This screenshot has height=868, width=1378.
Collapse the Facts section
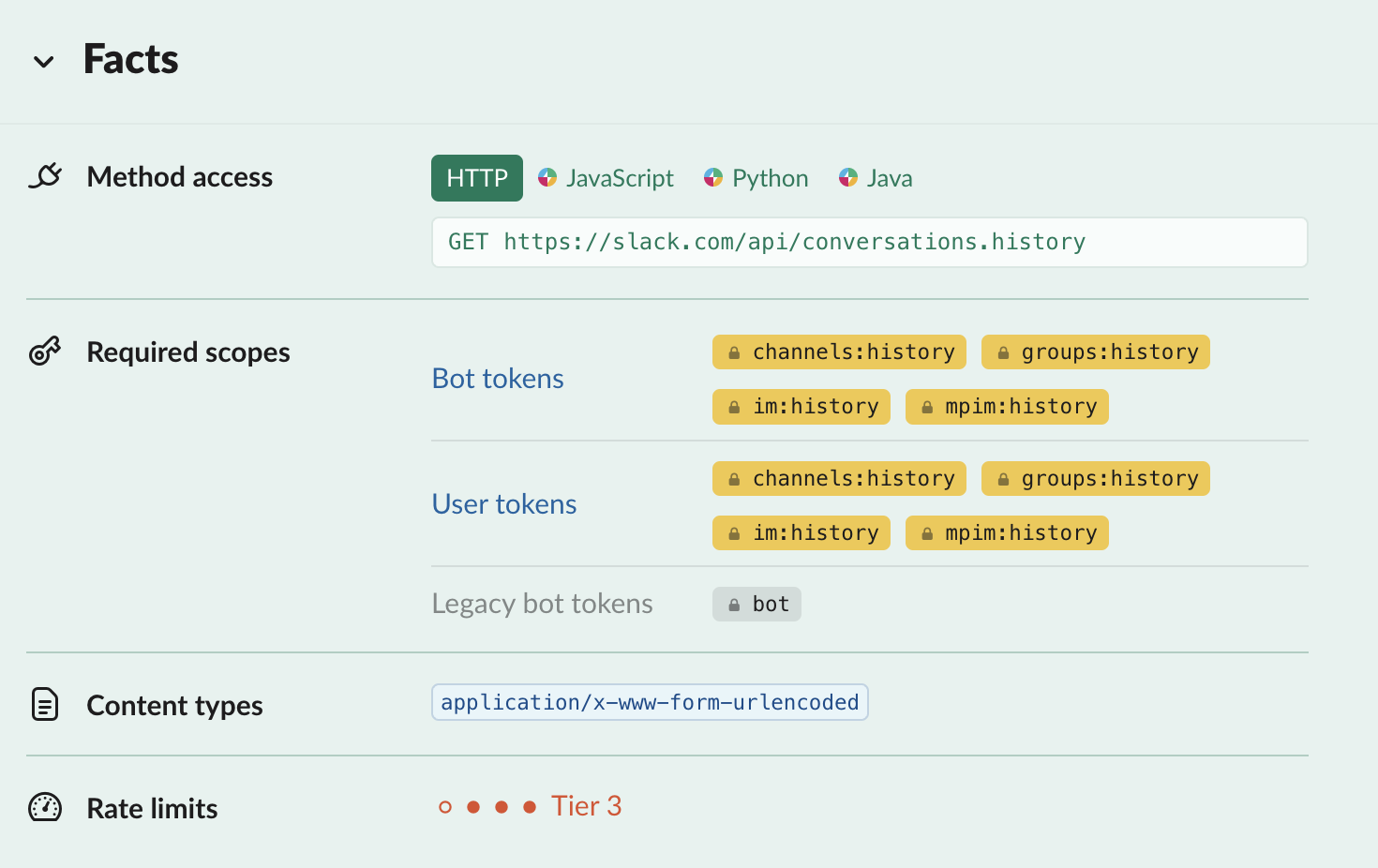point(44,62)
